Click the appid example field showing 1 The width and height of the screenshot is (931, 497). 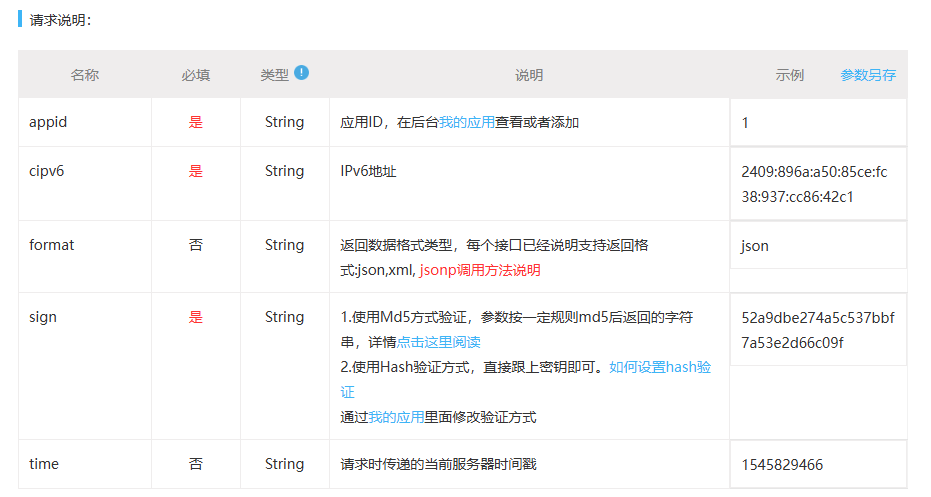818,123
